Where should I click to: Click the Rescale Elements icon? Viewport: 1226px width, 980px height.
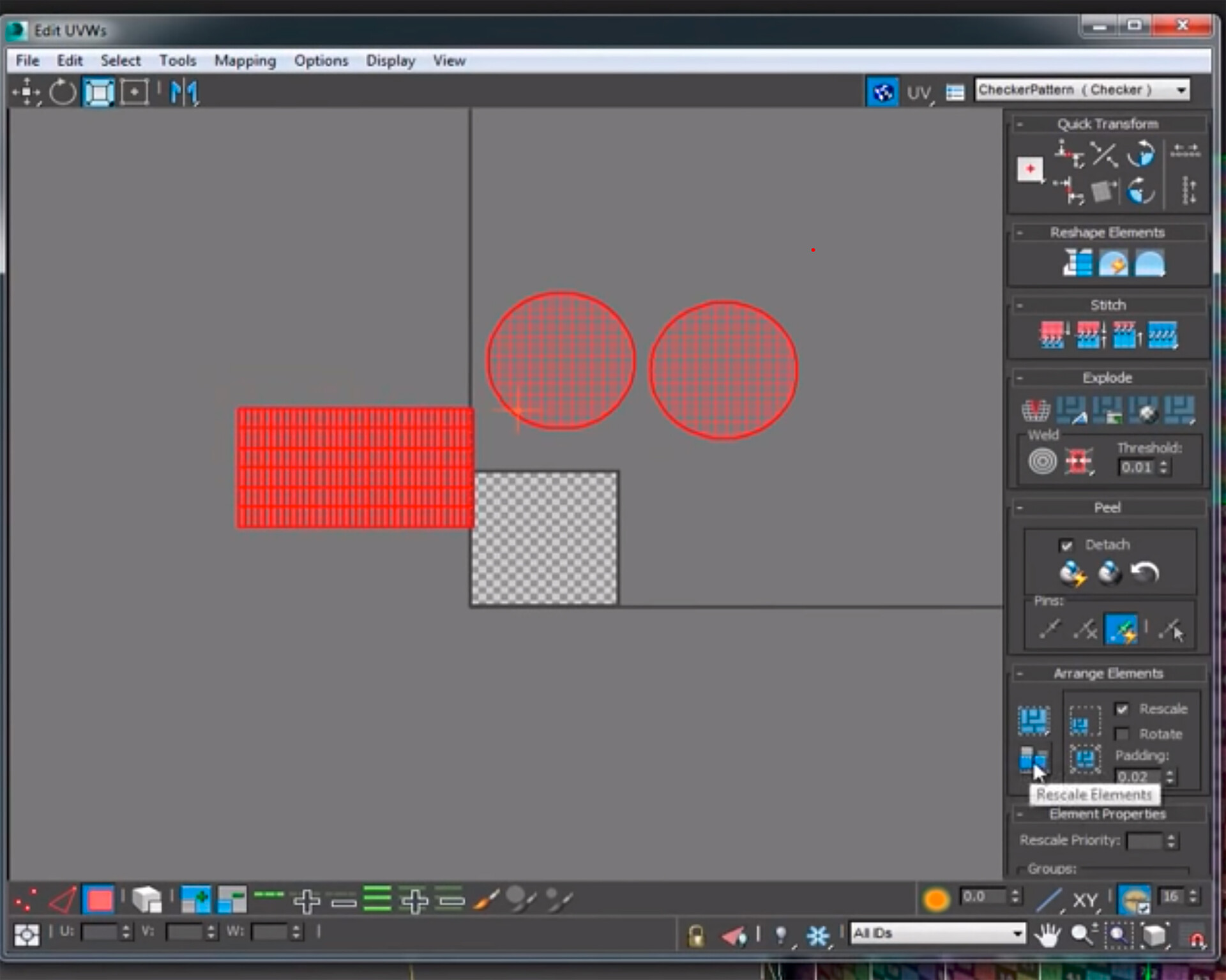point(1033,759)
